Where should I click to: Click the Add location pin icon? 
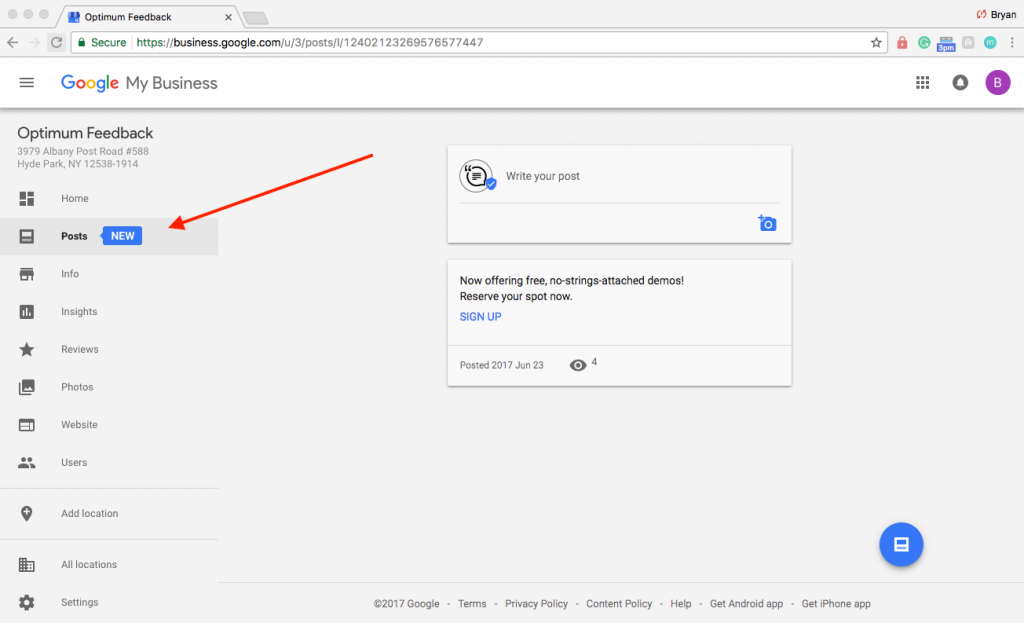(27, 513)
